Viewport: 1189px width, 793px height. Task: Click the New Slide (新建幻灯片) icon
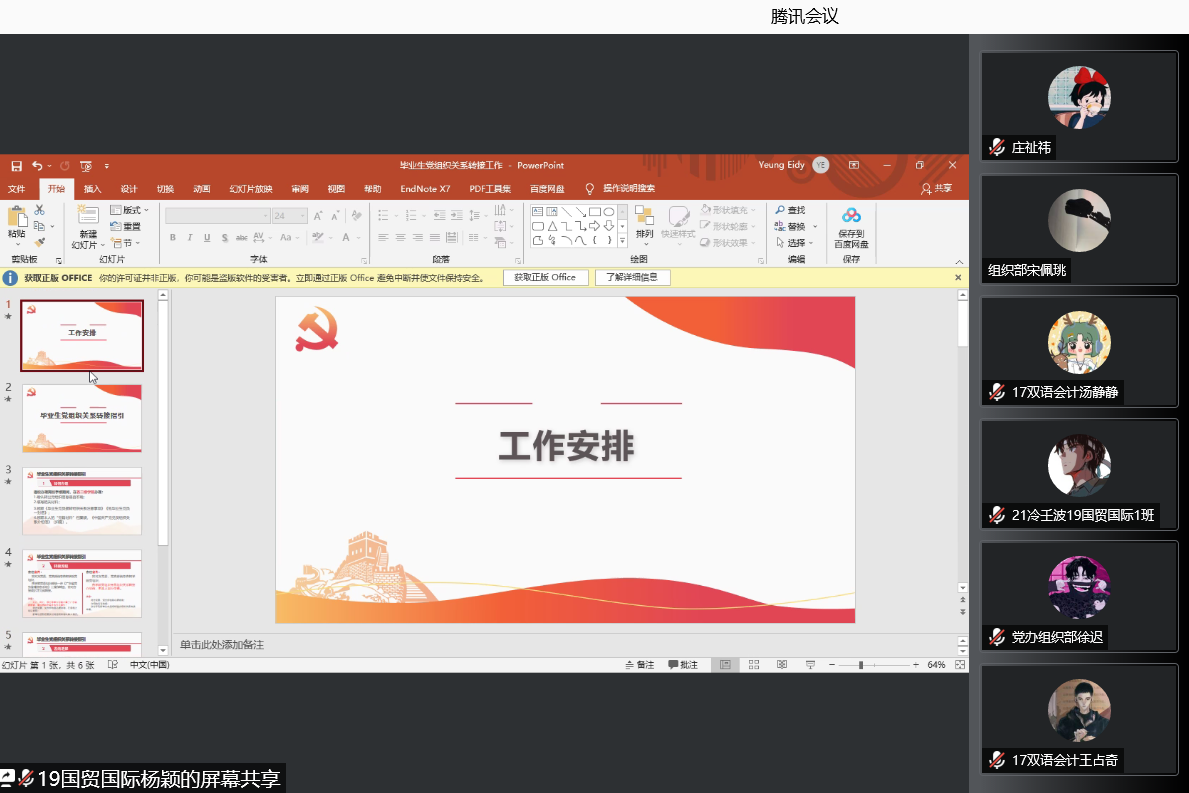(88, 222)
